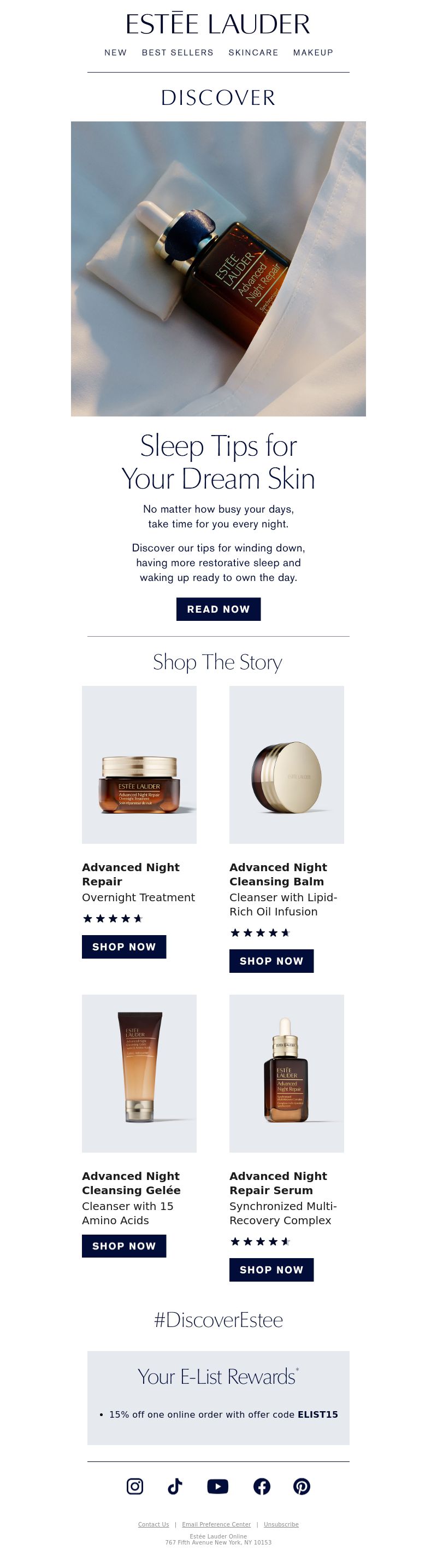Image resolution: width=437 pixels, height=1568 pixels.
Task: Open the YouTube social icon
Action: (x=218, y=1486)
